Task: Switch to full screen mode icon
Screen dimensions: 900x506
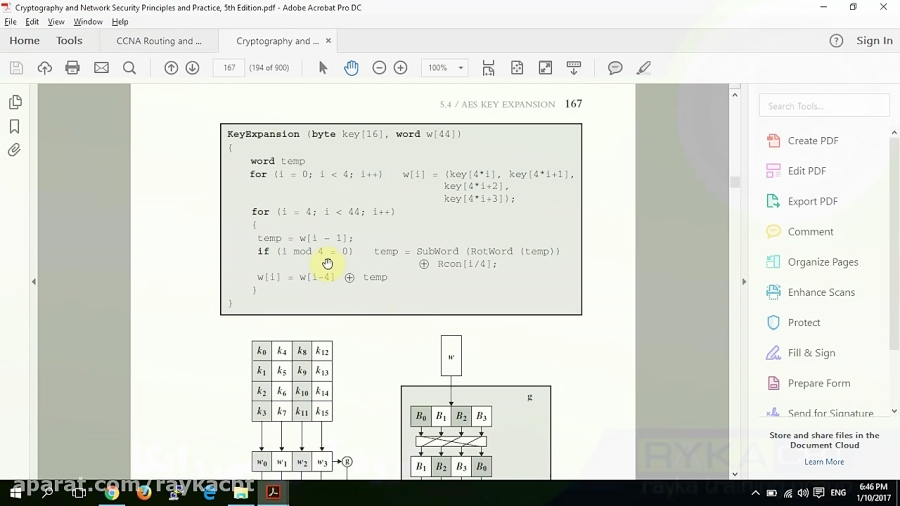Action: (x=545, y=68)
